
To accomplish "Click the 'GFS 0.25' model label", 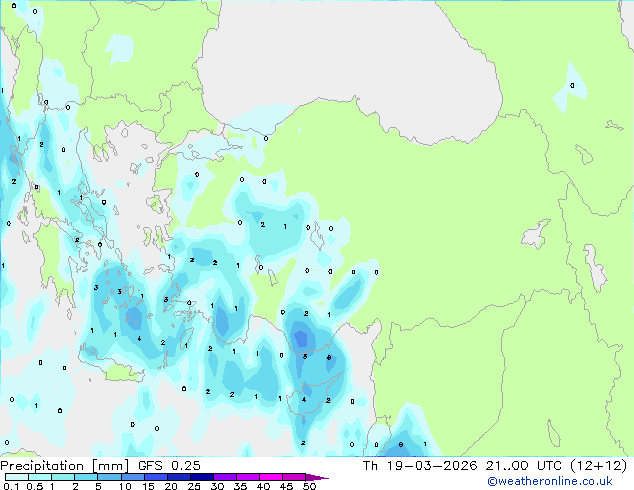I will 169,466.
